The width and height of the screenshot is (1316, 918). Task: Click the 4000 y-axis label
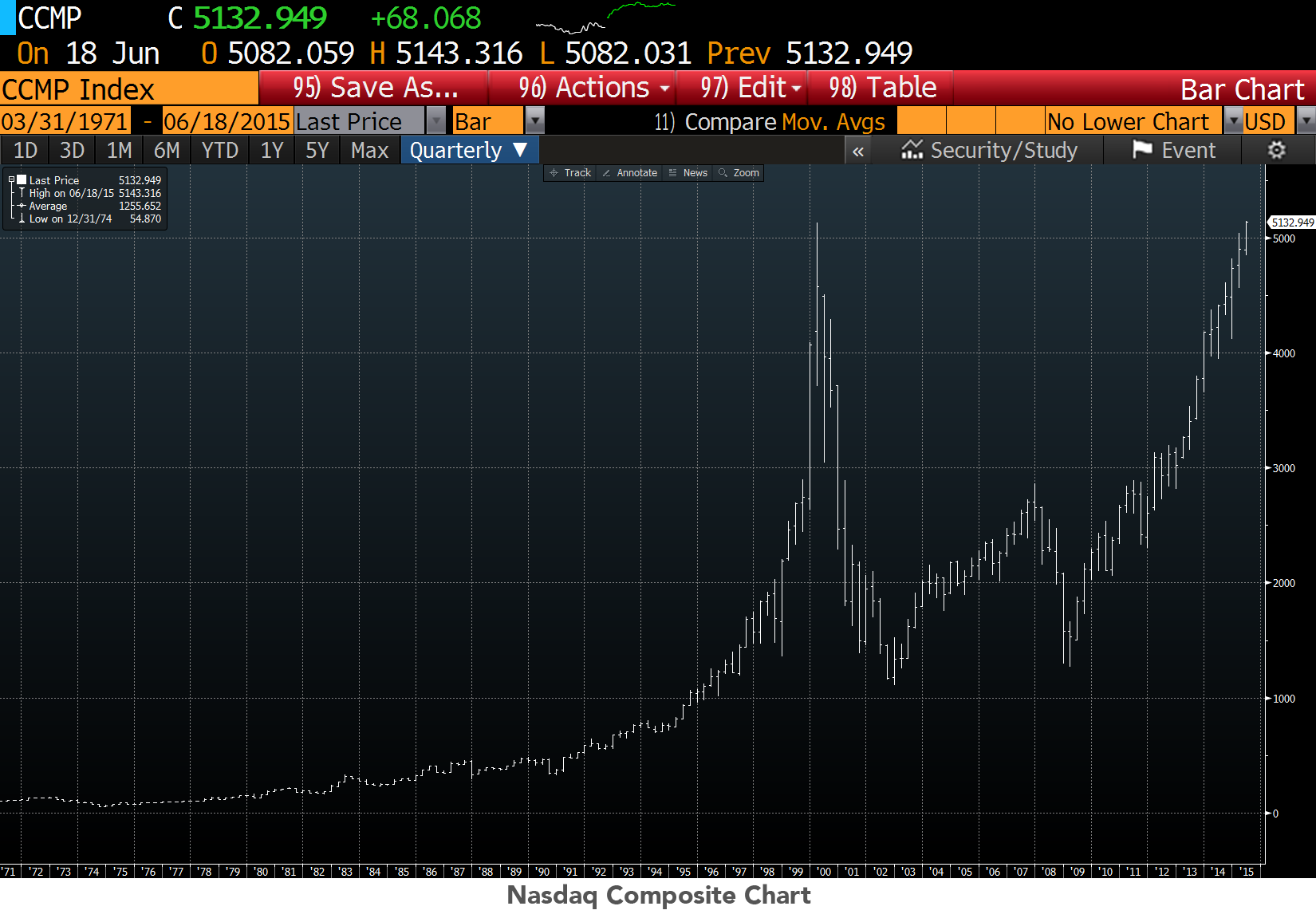1284,353
